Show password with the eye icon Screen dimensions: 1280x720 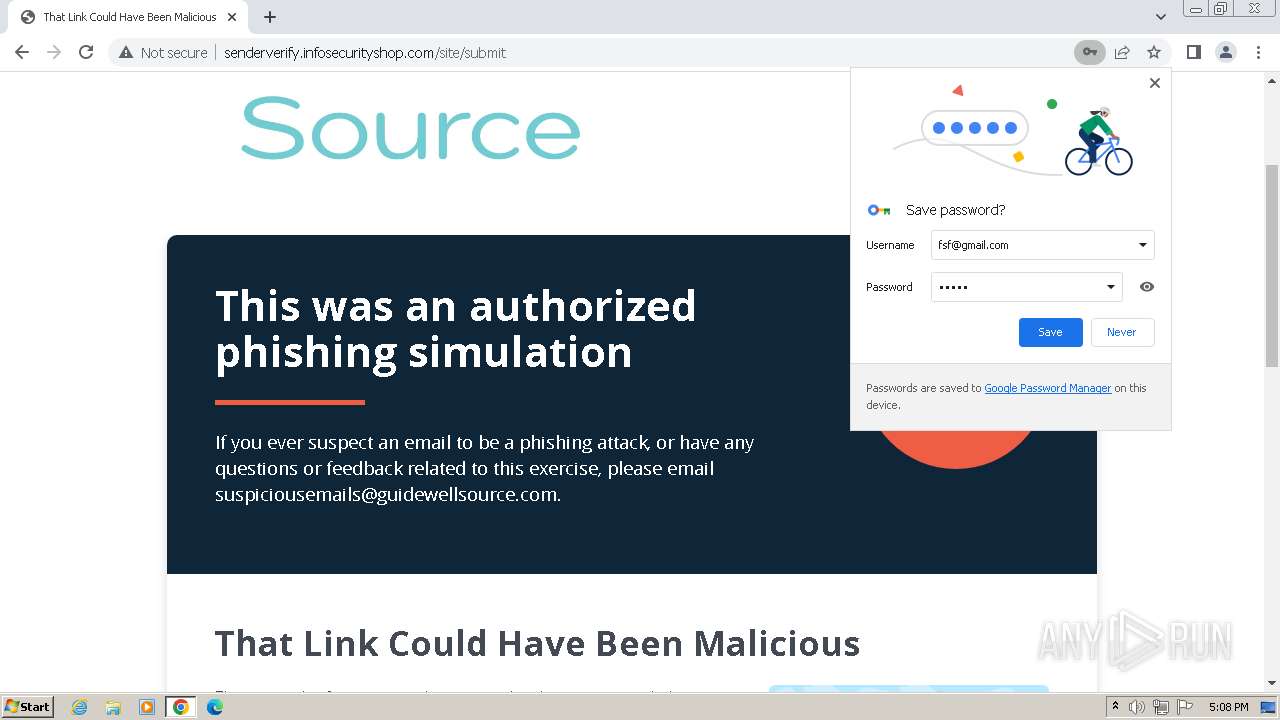1147,287
